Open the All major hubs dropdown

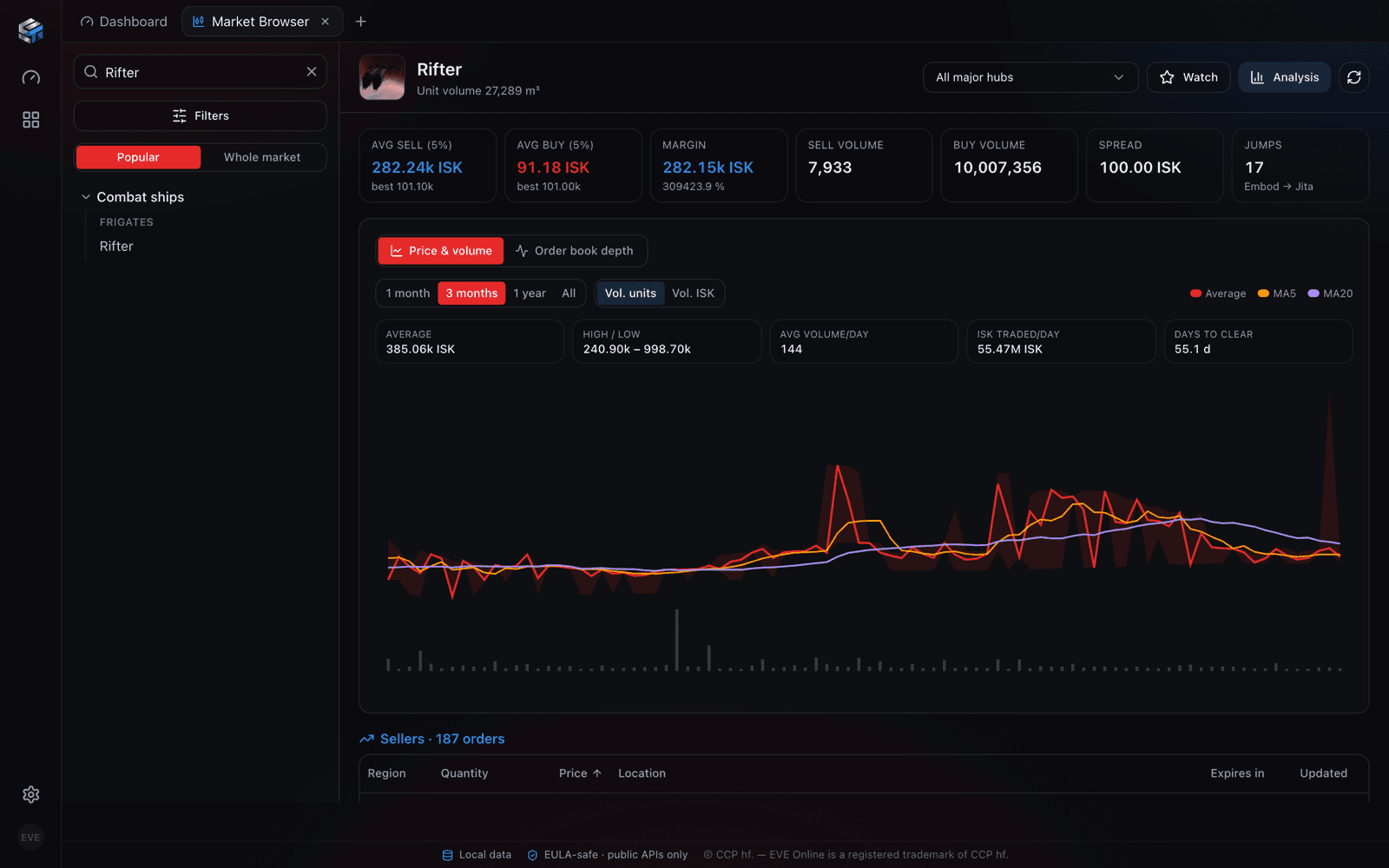click(x=1030, y=77)
